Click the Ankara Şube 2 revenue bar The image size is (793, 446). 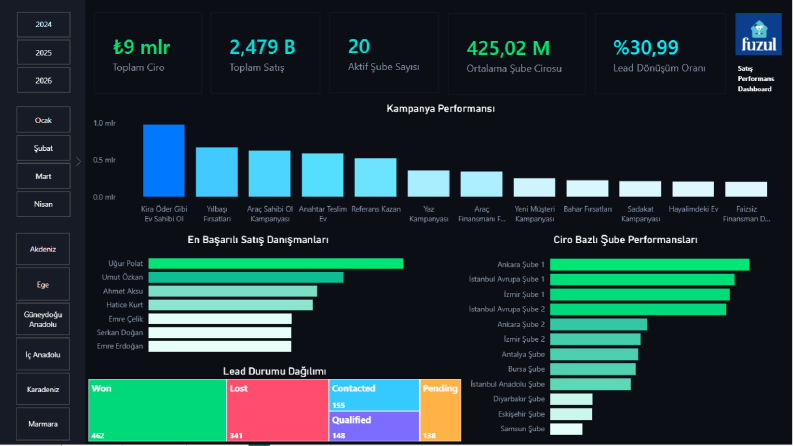[x=599, y=324]
